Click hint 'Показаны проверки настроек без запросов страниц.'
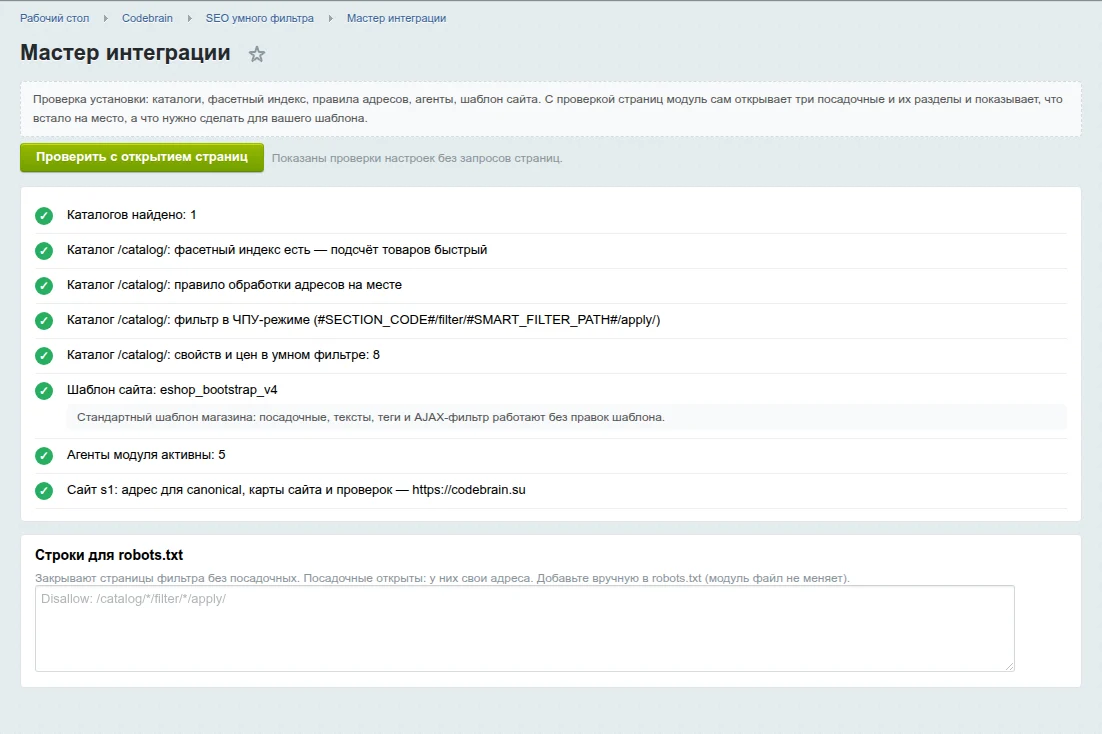 (417, 158)
